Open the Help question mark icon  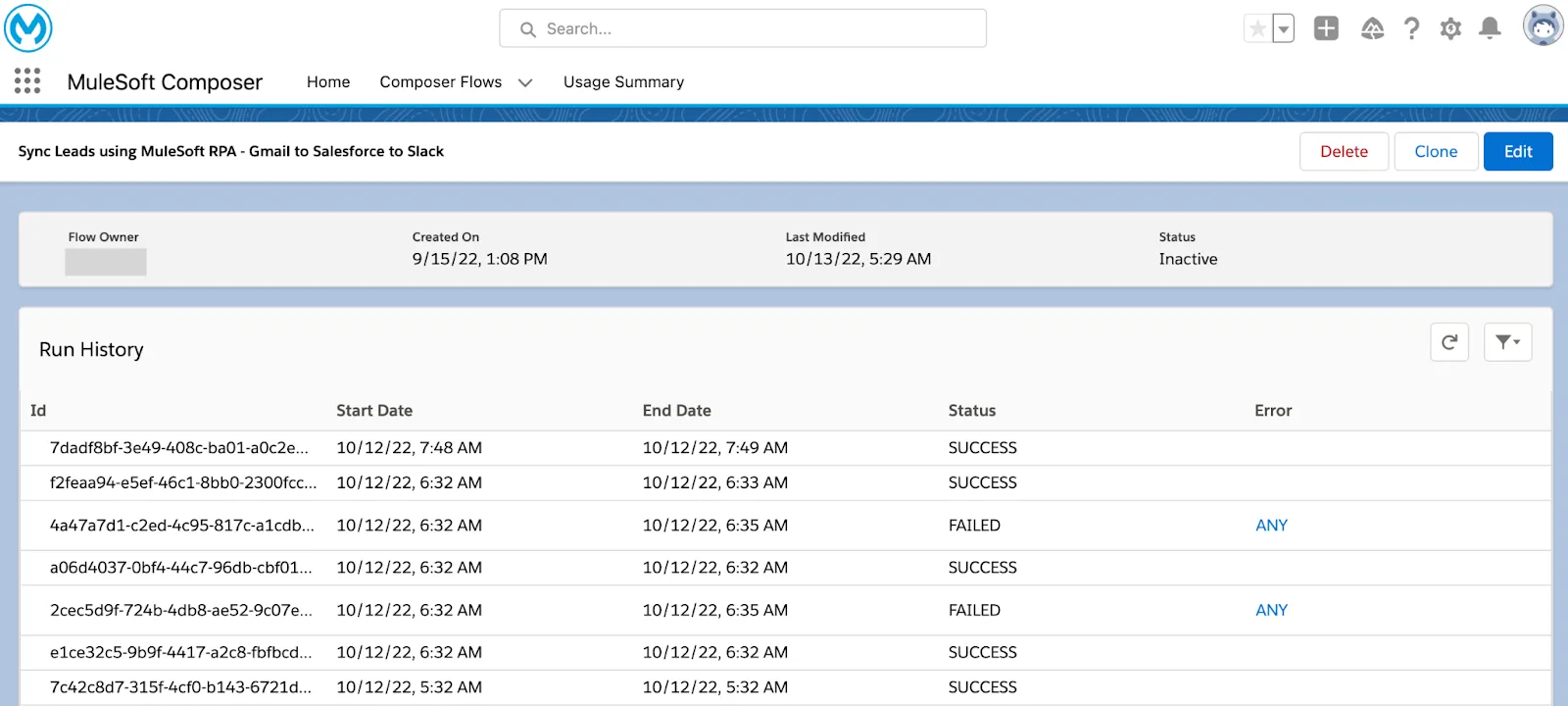pyautogui.click(x=1411, y=28)
